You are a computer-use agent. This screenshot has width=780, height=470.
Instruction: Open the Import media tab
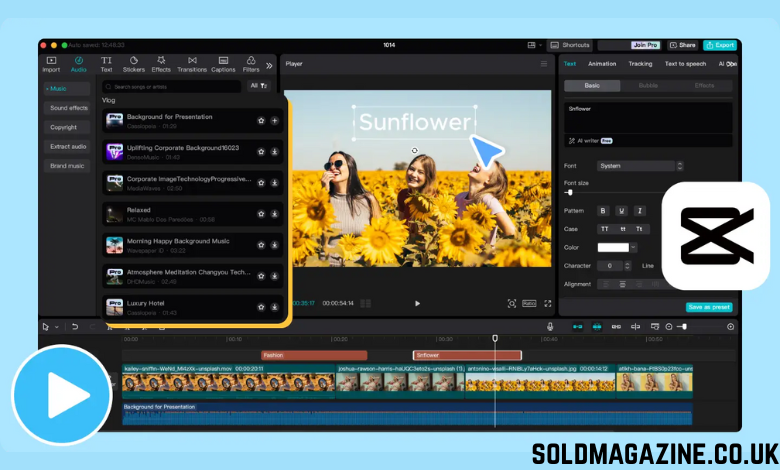[x=51, y=64]
